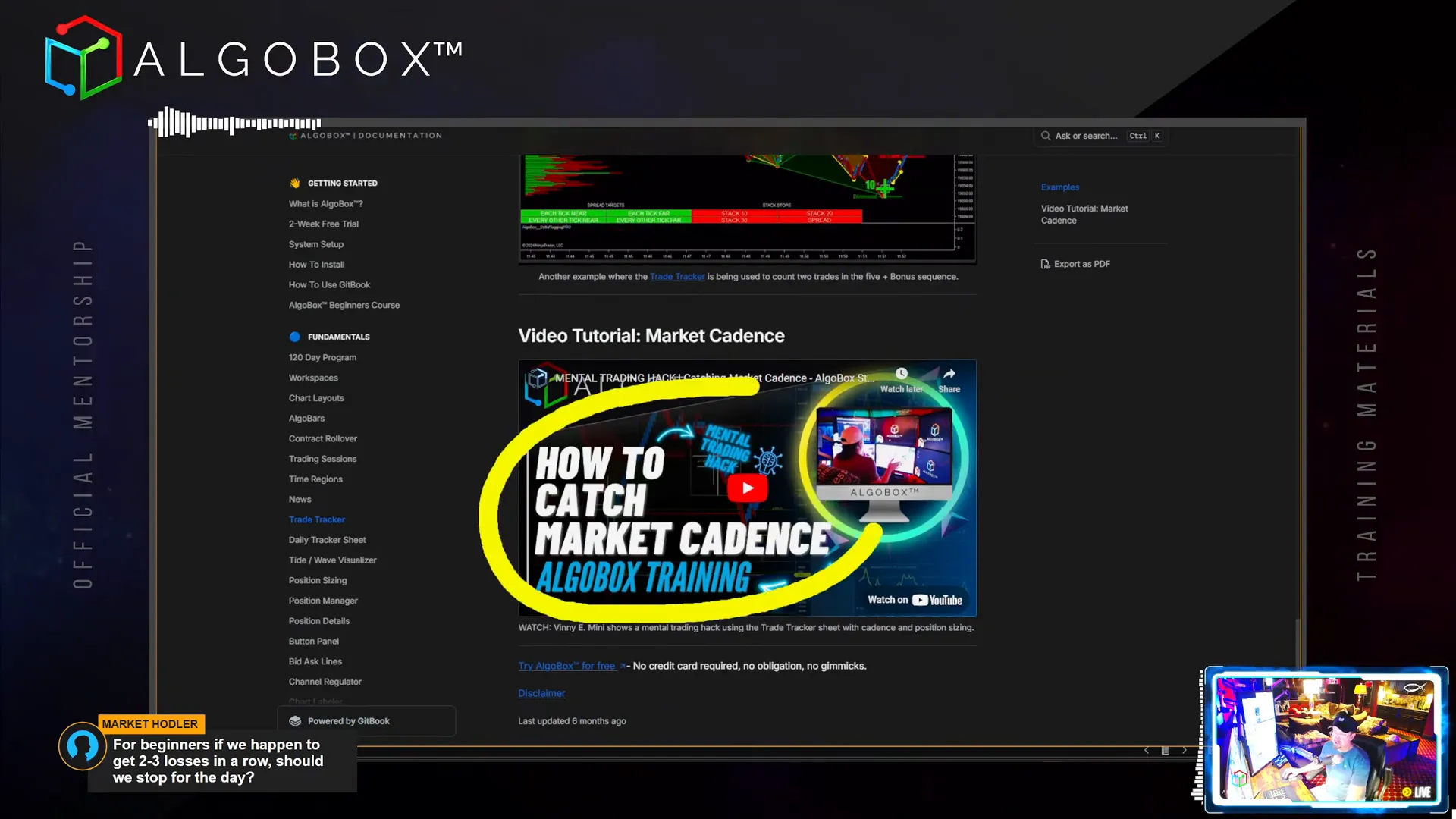This screenshot has height=819, width=1456.
Task: Click the Export as PDF icon
Action: (x=1046, y=264)
